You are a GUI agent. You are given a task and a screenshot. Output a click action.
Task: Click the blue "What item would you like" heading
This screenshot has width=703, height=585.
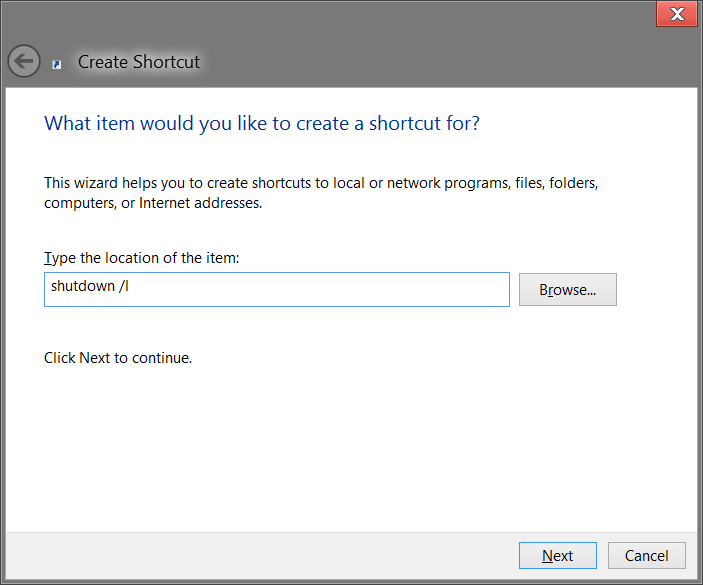pos(262,124)
